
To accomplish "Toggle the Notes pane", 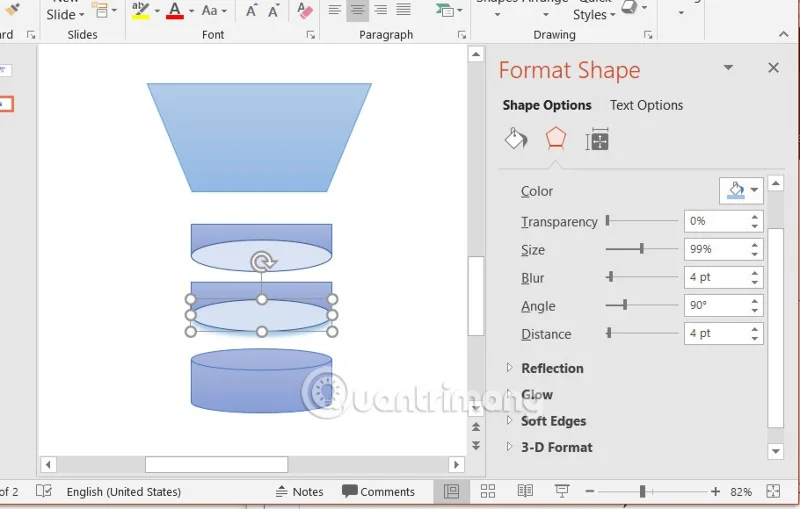I will 299,492.
